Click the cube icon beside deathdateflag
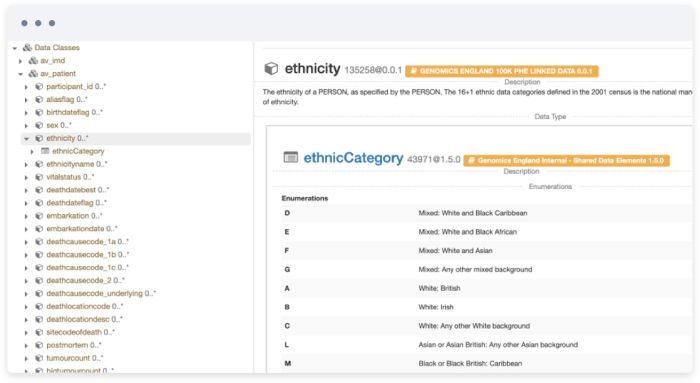This screenshot has height=383, width=700. click(x=39, y=203)
